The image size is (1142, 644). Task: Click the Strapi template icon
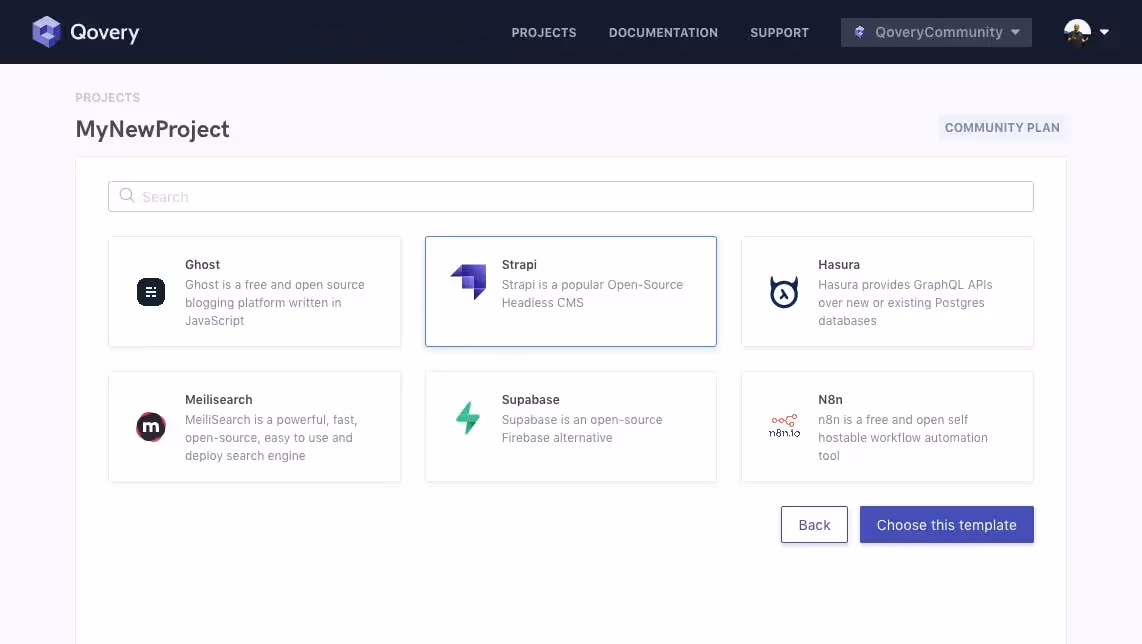coord(468,281)
